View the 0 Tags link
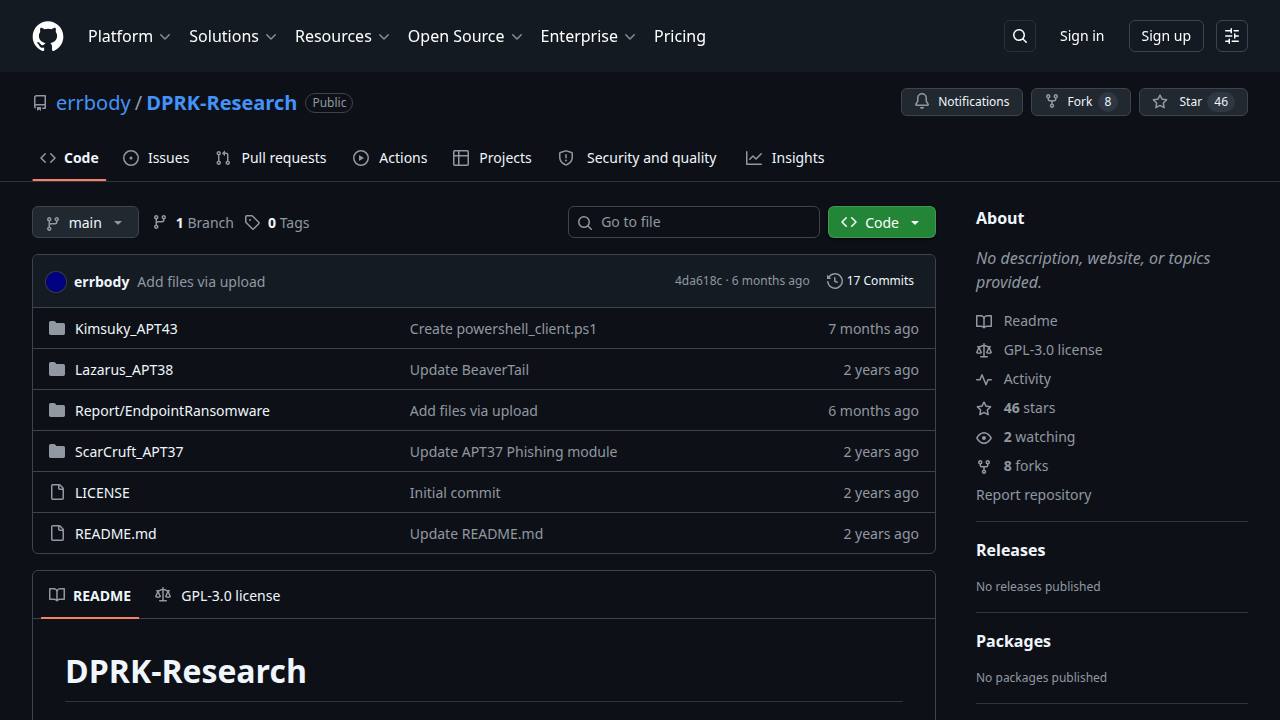Viewport: 1280px width, 720px height. (x=277, y=222)
